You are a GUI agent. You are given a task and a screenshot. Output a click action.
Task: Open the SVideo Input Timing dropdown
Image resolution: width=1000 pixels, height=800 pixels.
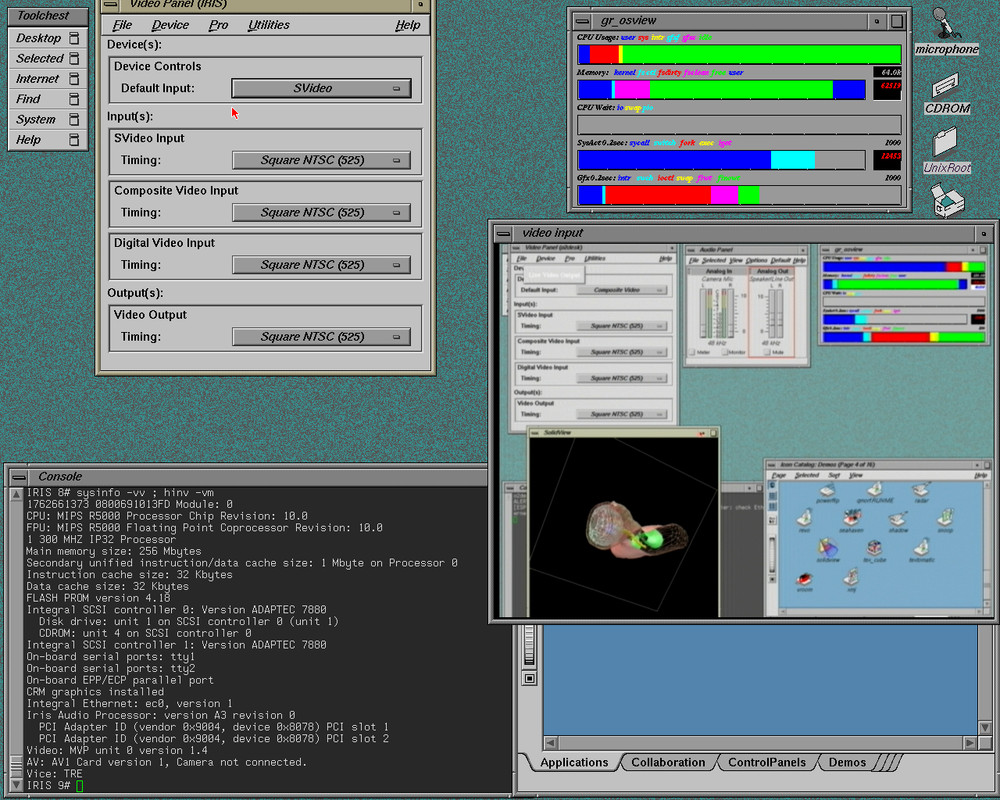pos(320,160)
